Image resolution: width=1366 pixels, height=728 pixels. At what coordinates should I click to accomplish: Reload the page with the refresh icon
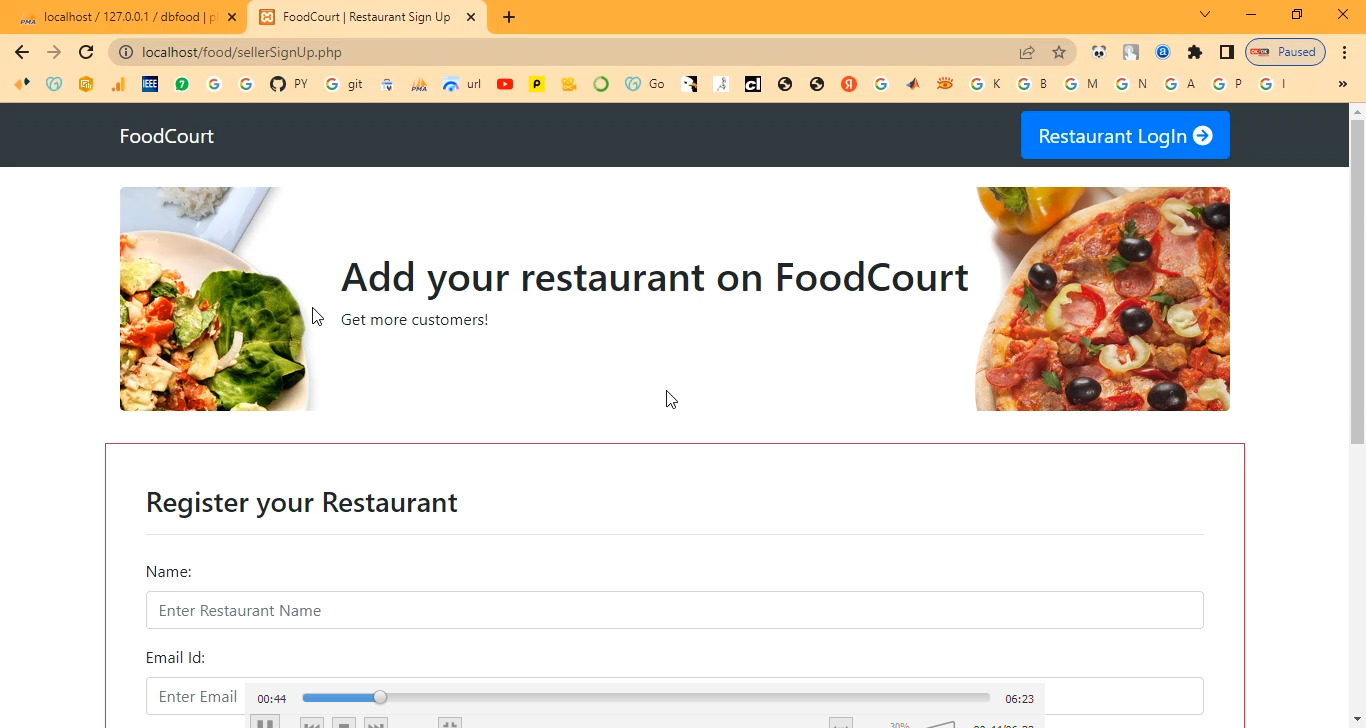click(x=86, y=52)
